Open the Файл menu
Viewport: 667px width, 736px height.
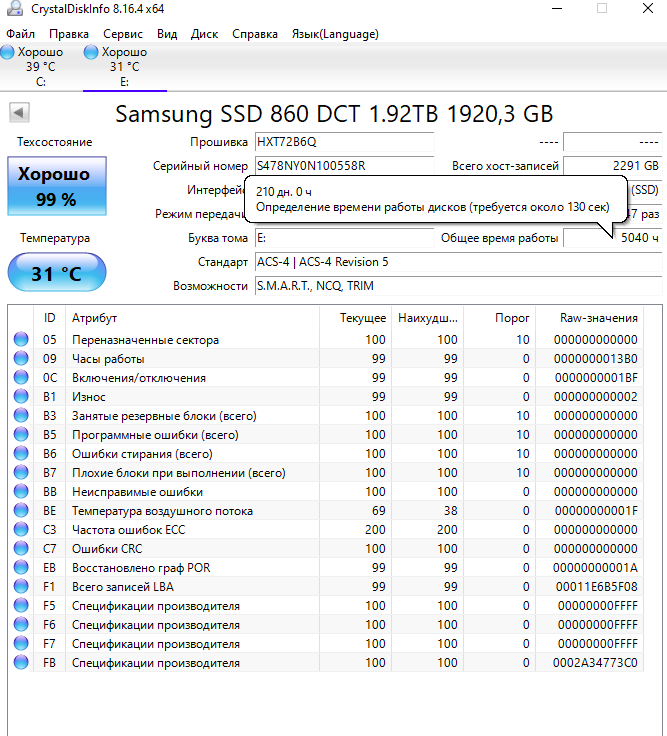click(x=20, y=34)
